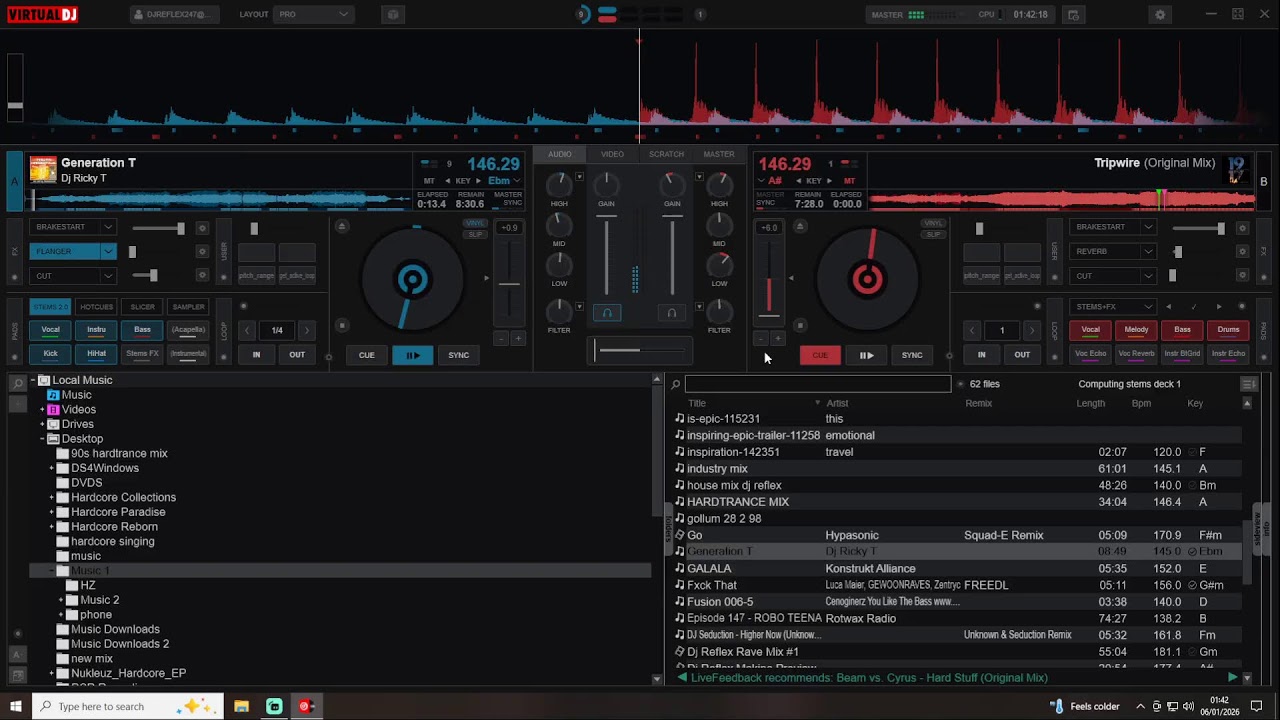Play LiveFeedback recommended track arrow
The image size is (1280, 720).
click(1232, 677)
